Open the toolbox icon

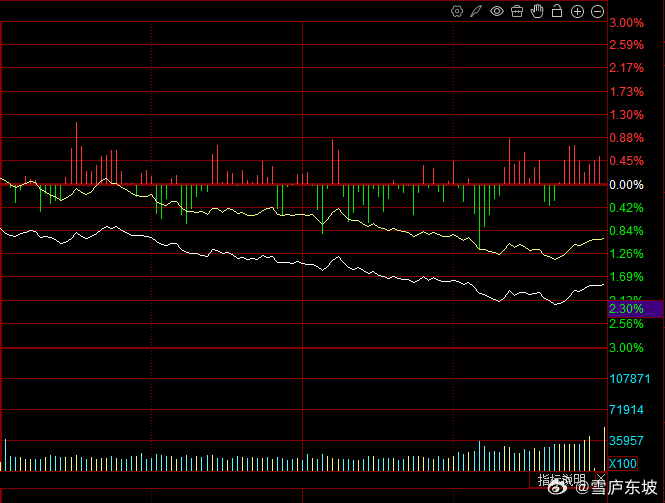pyautogui.click(x=517, y=11)
